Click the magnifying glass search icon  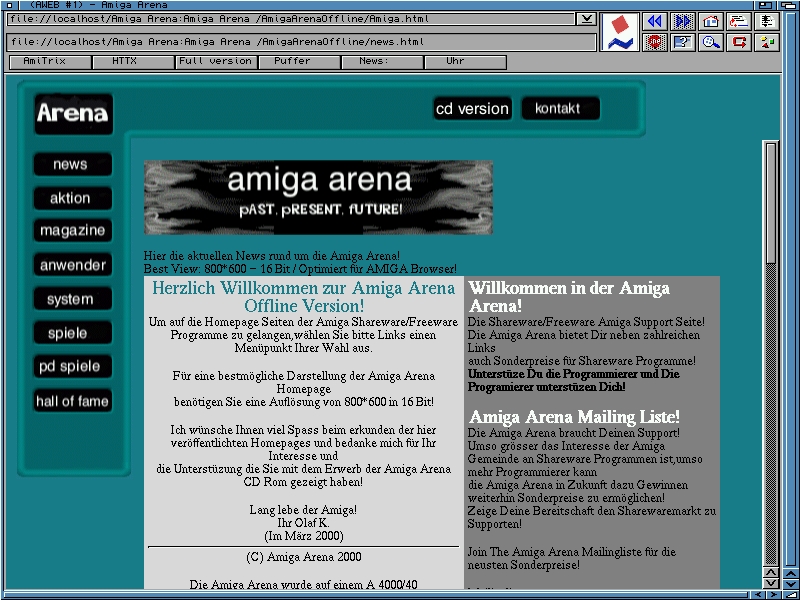711,42
